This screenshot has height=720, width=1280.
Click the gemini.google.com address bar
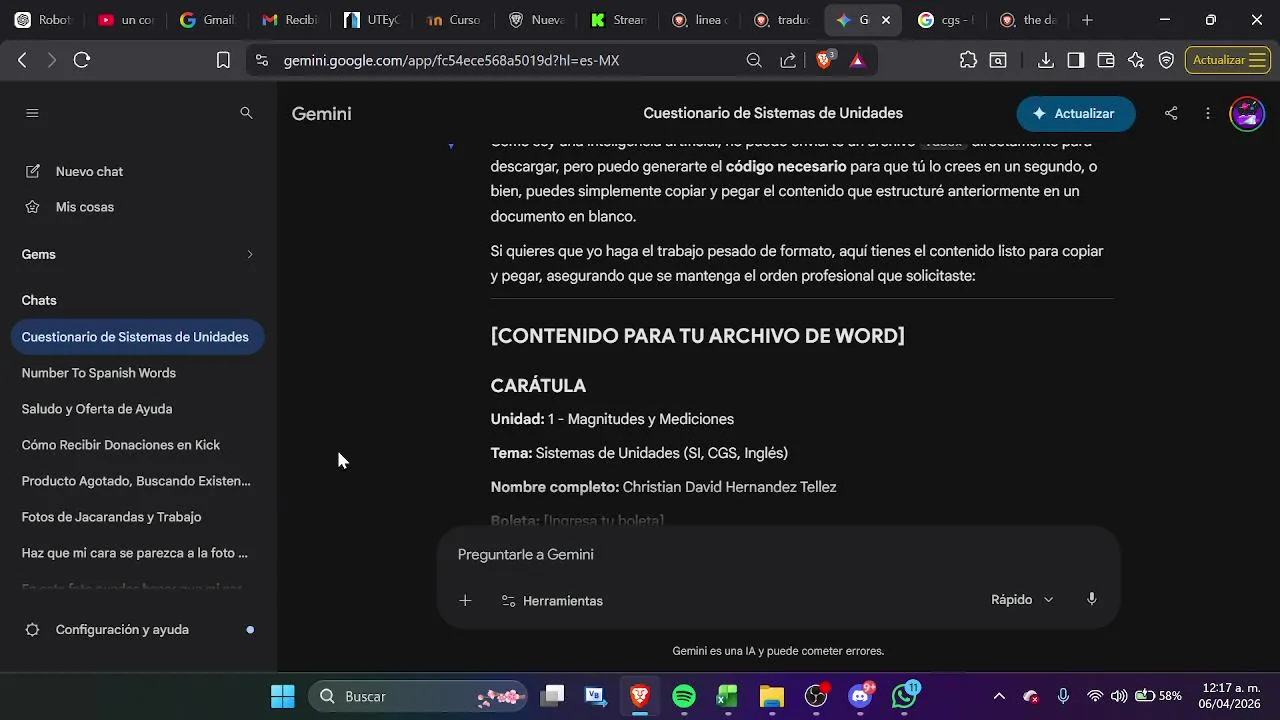coord(451,60)
